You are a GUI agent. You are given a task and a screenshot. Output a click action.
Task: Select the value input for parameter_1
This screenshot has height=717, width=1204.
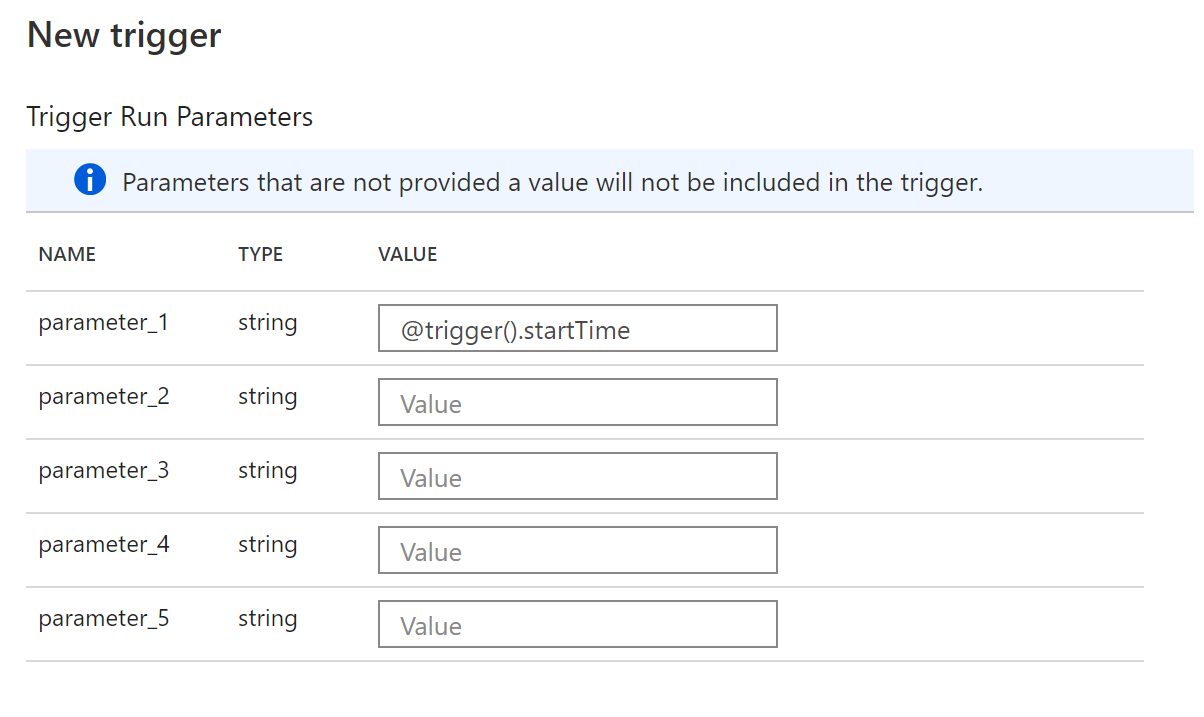(578, 328)
